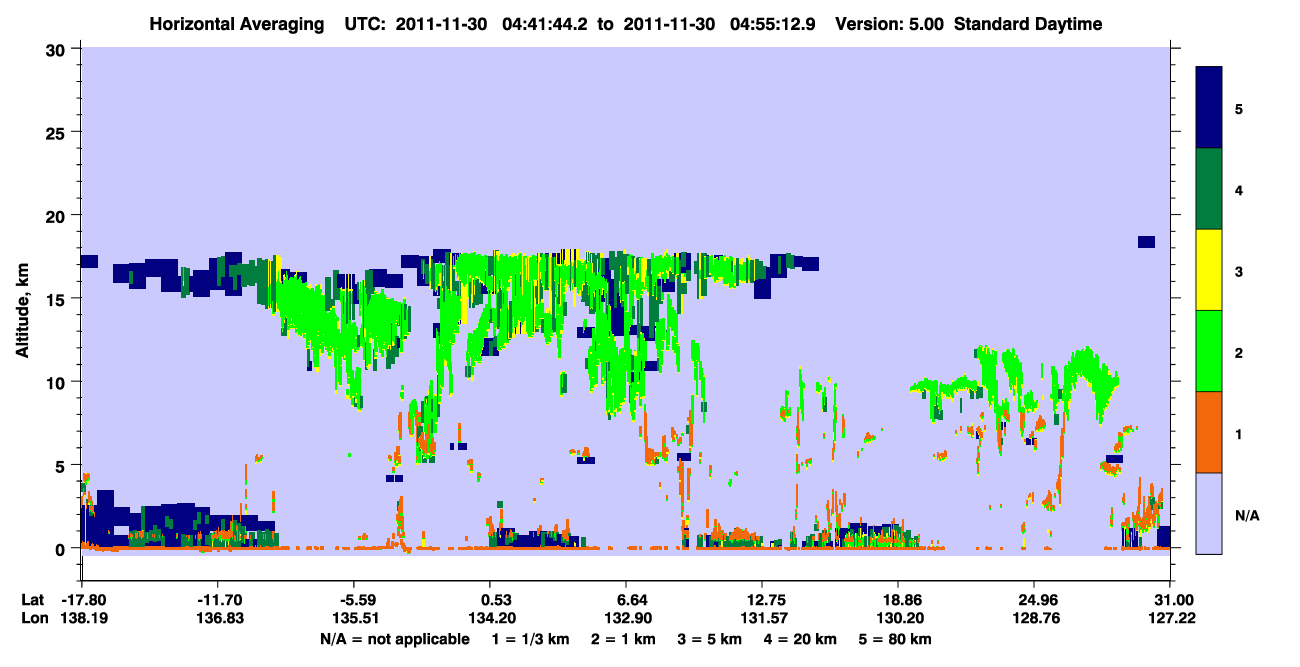Click the yellow legend swatch labeled 3
This screenshot has height=667, width=1300.
1209,270
